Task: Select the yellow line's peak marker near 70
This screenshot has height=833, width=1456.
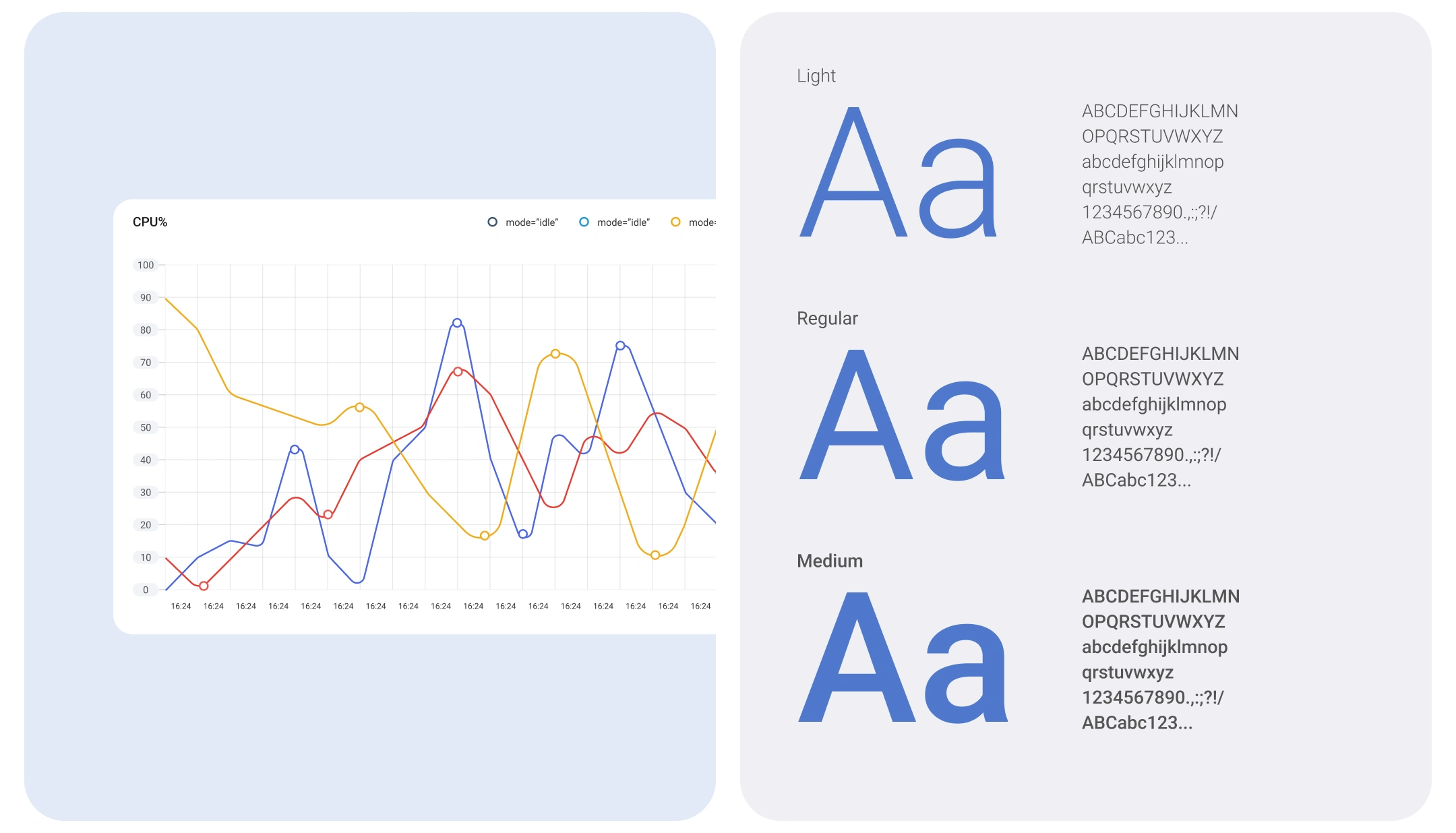Action: 555,354
